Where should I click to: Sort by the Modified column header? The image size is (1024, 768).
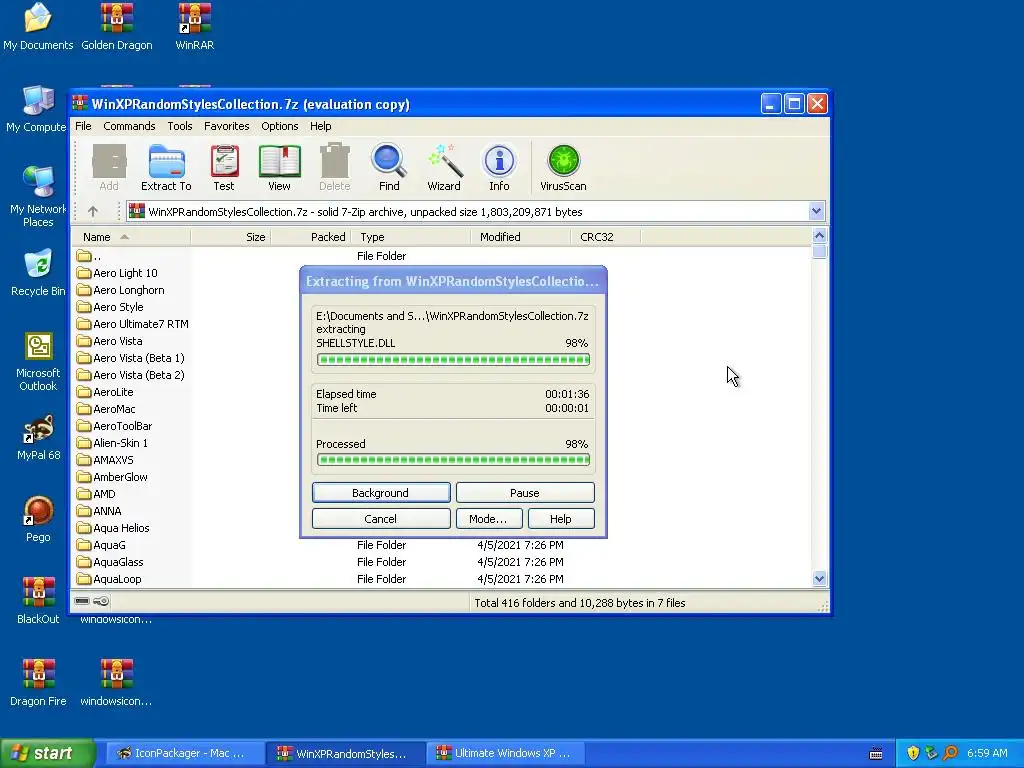tap(520, 237)
